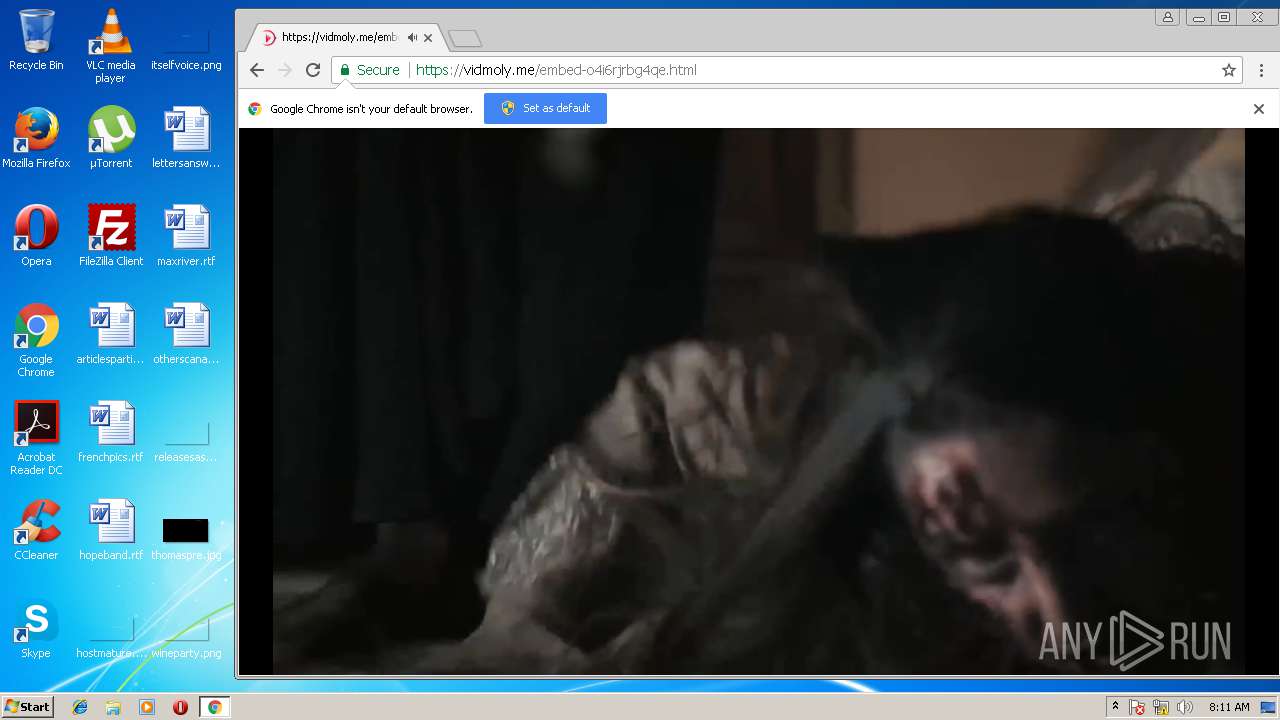Image resolution: width=1280 pixels, height=720 pixels.
Task: Select the Opera desktop shortcut
Action: click(x=36, y=236)
